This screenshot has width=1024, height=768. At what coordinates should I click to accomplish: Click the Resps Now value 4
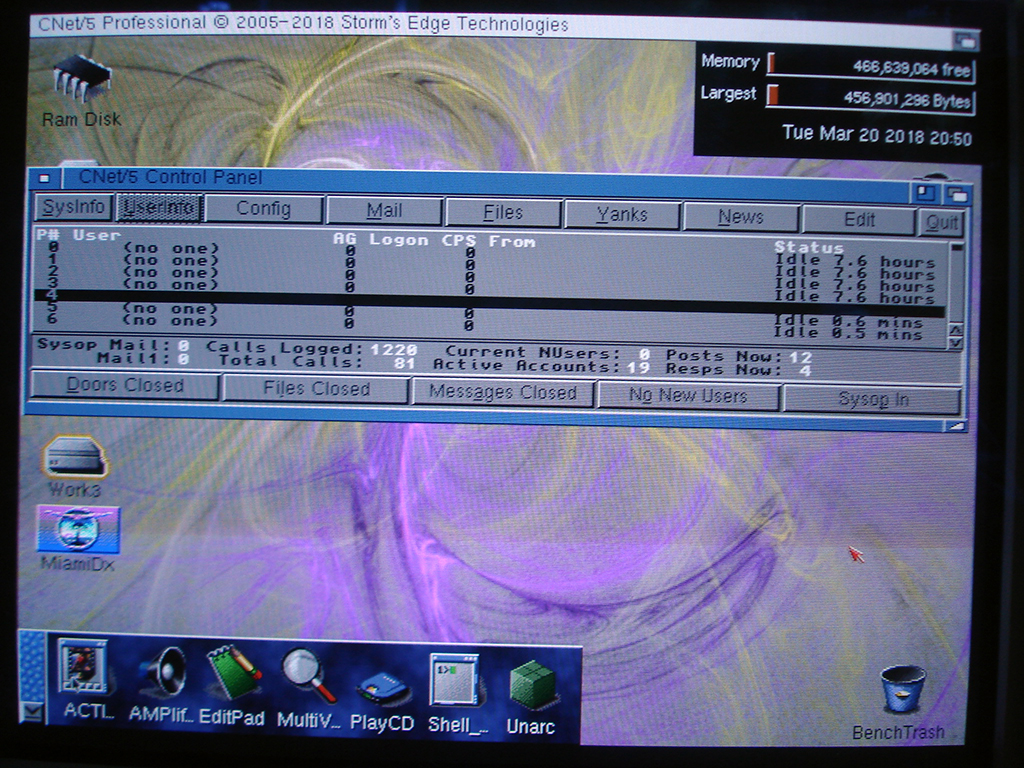(x=805, y=371)
